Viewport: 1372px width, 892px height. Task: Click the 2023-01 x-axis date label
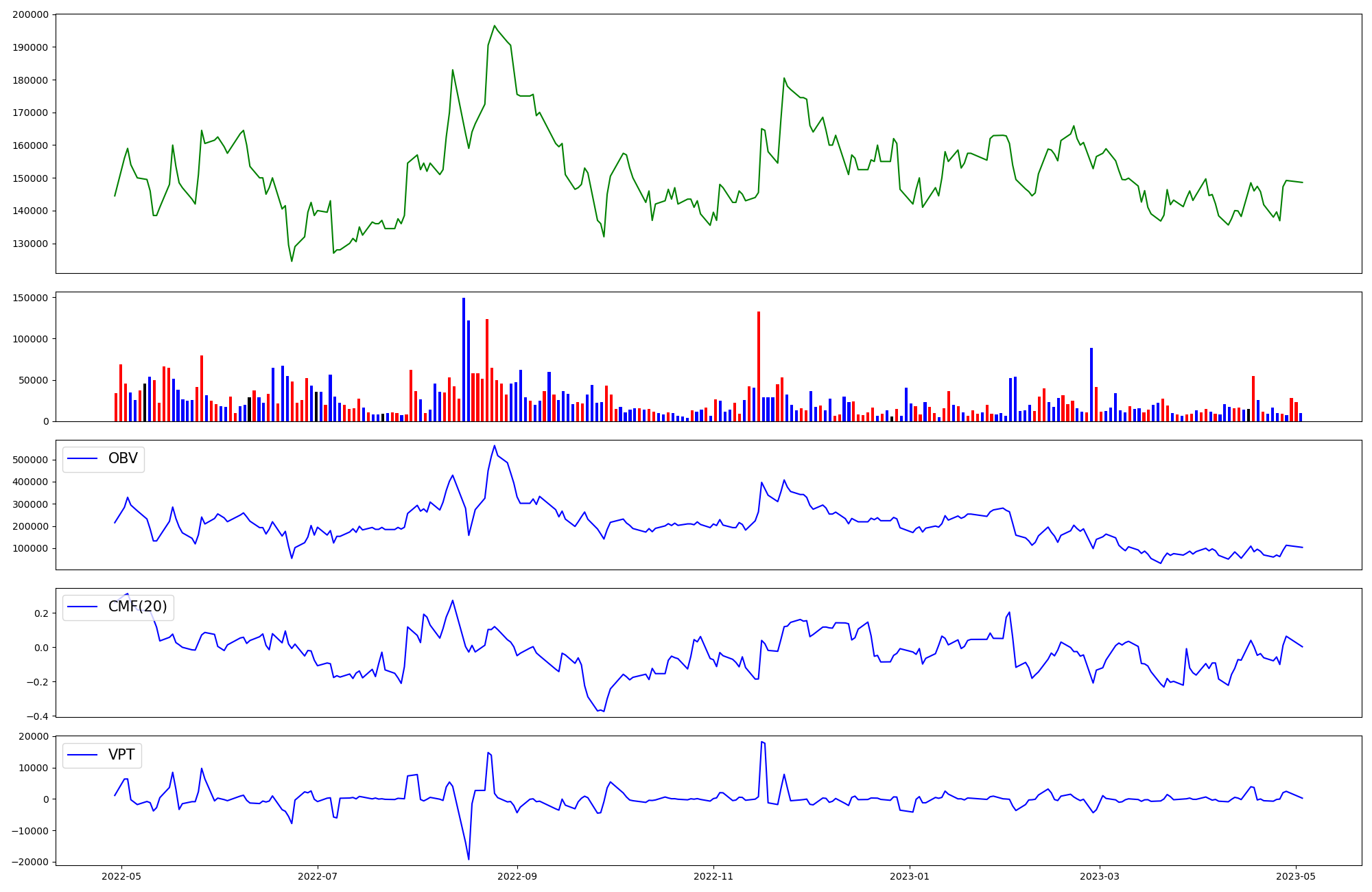pyautogui.click(x=910, y=876)
